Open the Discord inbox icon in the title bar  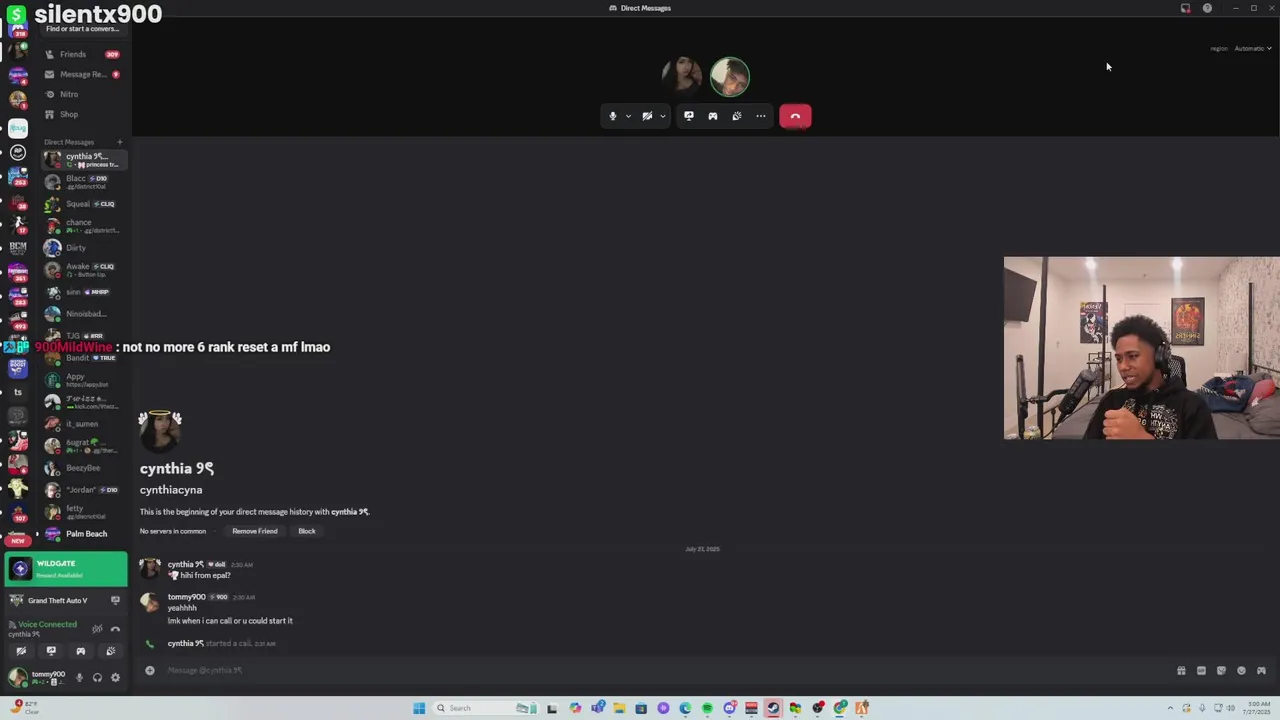(x=1185, y=8)
